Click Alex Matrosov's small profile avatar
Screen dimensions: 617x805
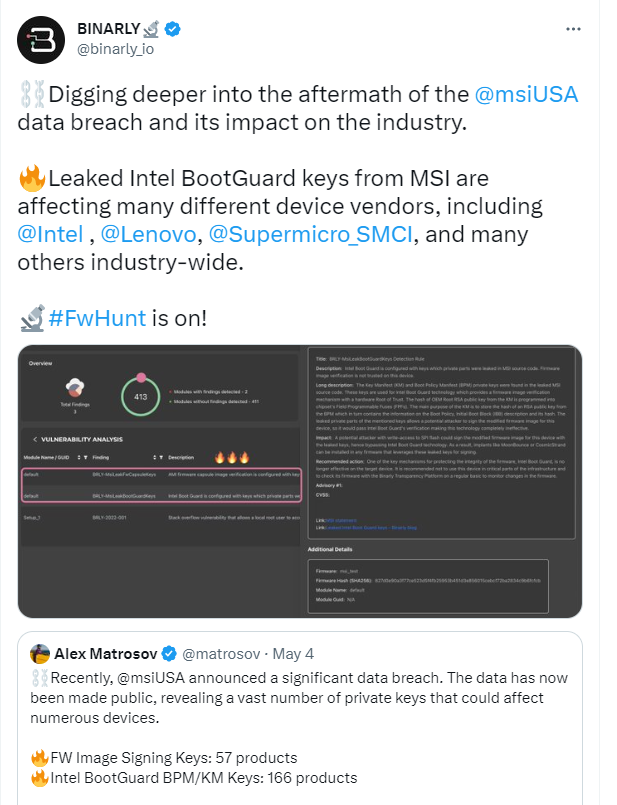click(40, 654)
